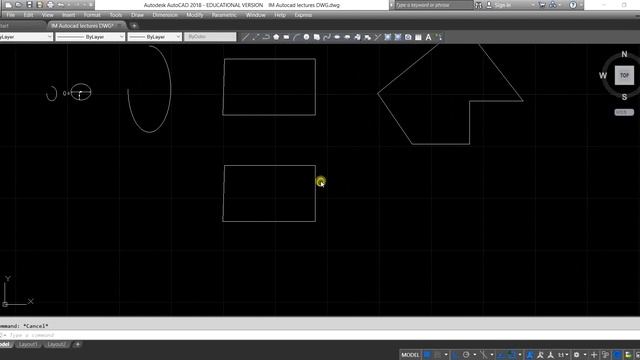Select the Multiline Text A tool

[428, 37]
